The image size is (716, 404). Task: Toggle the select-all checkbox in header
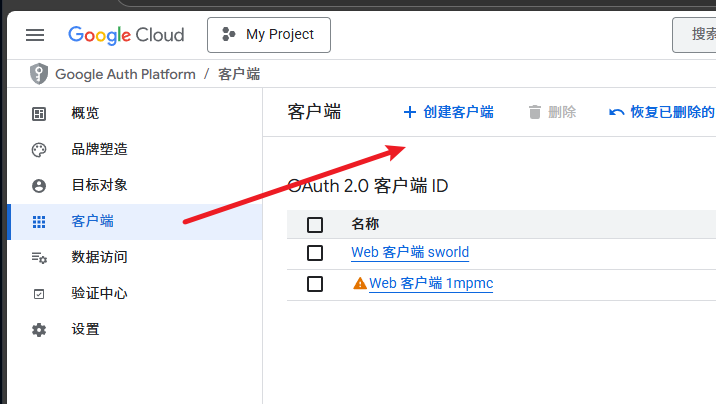pos(315,224)
